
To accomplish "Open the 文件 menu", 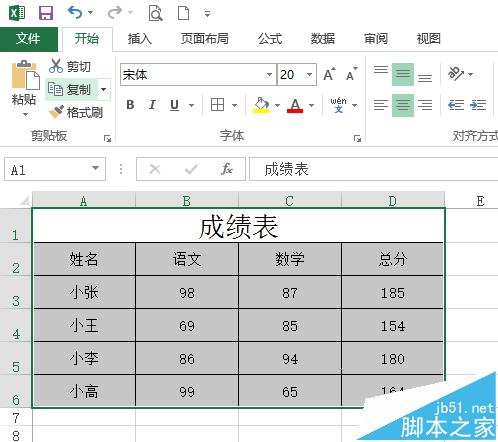I will [29, 39].
